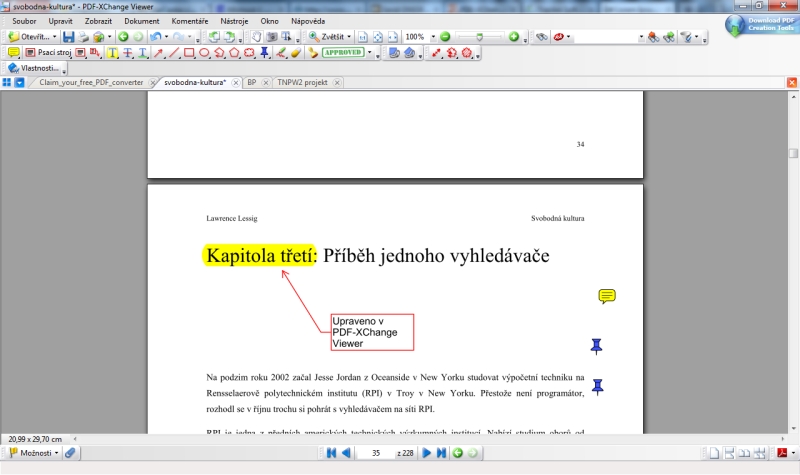Open the Upravit menu
Image resolution: width=800 pixels, height=475 pixels.
click(x=61, y=21)
